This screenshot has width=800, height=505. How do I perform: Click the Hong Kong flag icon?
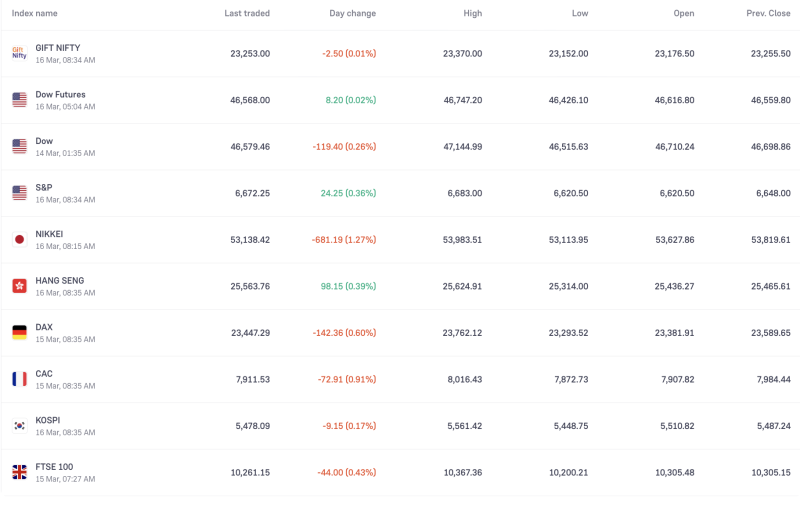click(19, 286)
